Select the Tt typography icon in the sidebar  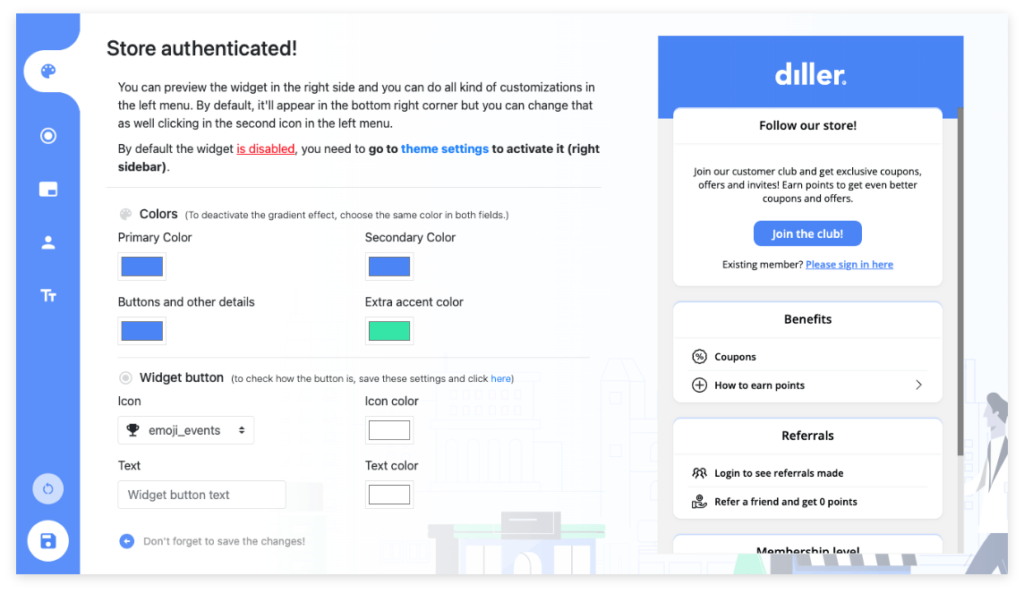pos(48,294)
